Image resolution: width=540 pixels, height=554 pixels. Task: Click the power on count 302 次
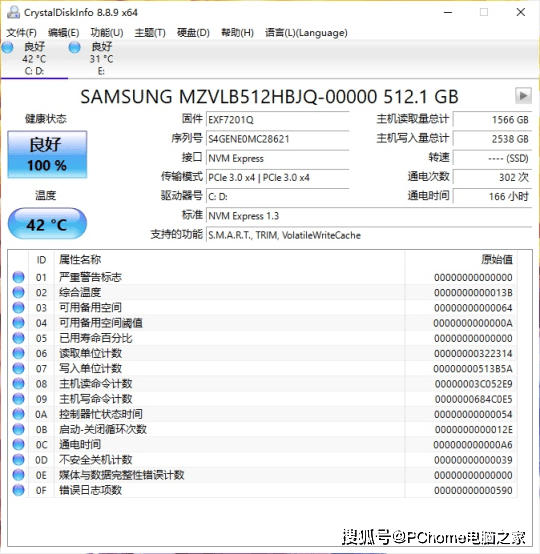tap(492, 177)
